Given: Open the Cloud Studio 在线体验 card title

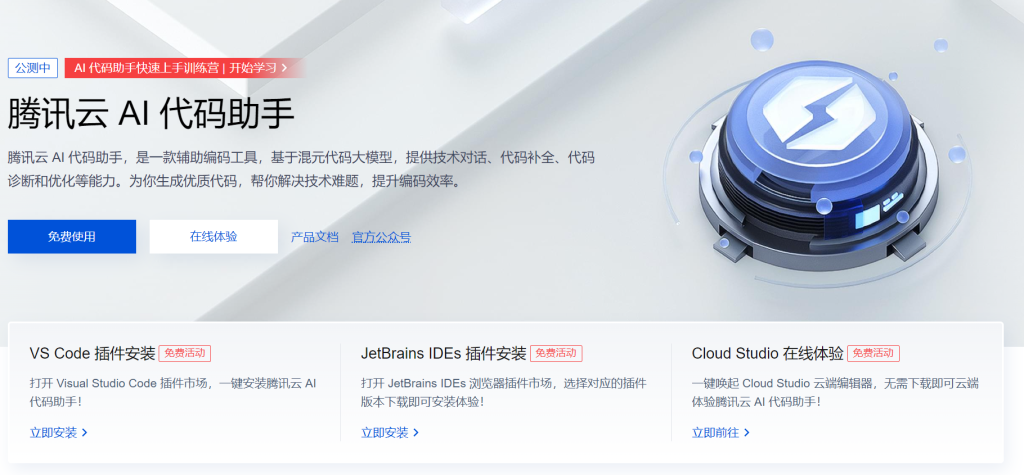Looking at the screenshot, I should pos(767,353).
